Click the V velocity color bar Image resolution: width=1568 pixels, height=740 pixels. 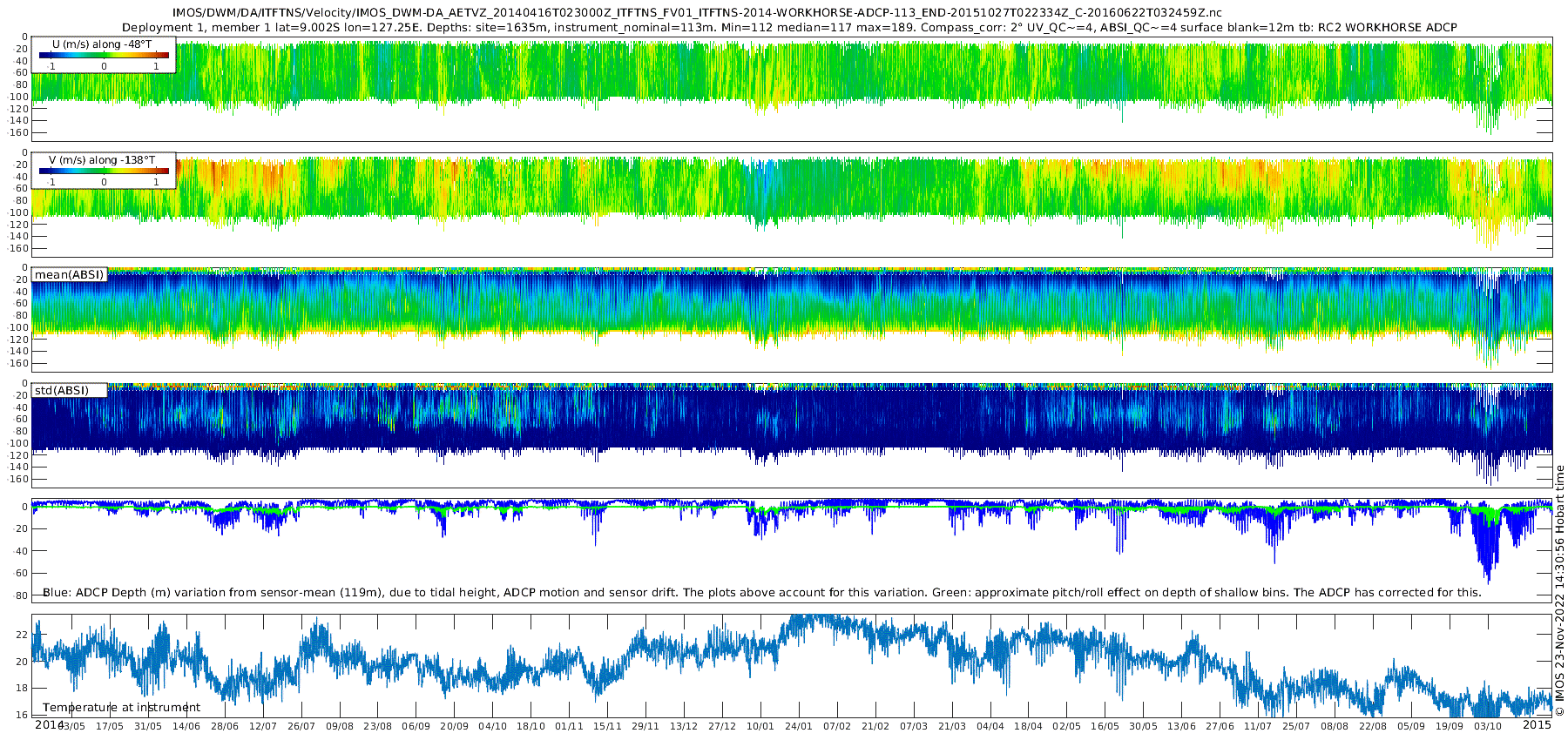(x=104, y=171)
